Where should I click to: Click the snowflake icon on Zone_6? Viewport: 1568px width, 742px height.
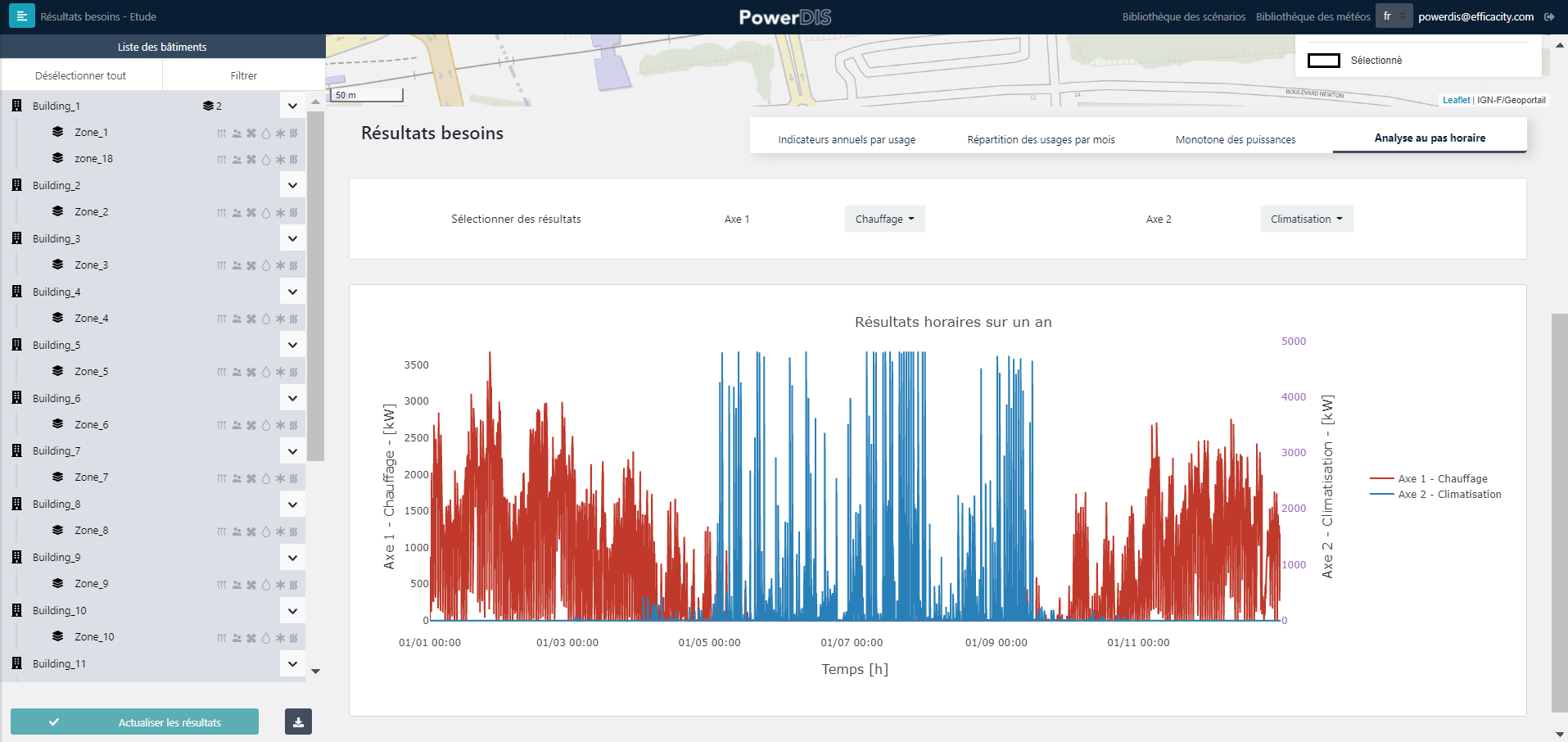point(280,425)
